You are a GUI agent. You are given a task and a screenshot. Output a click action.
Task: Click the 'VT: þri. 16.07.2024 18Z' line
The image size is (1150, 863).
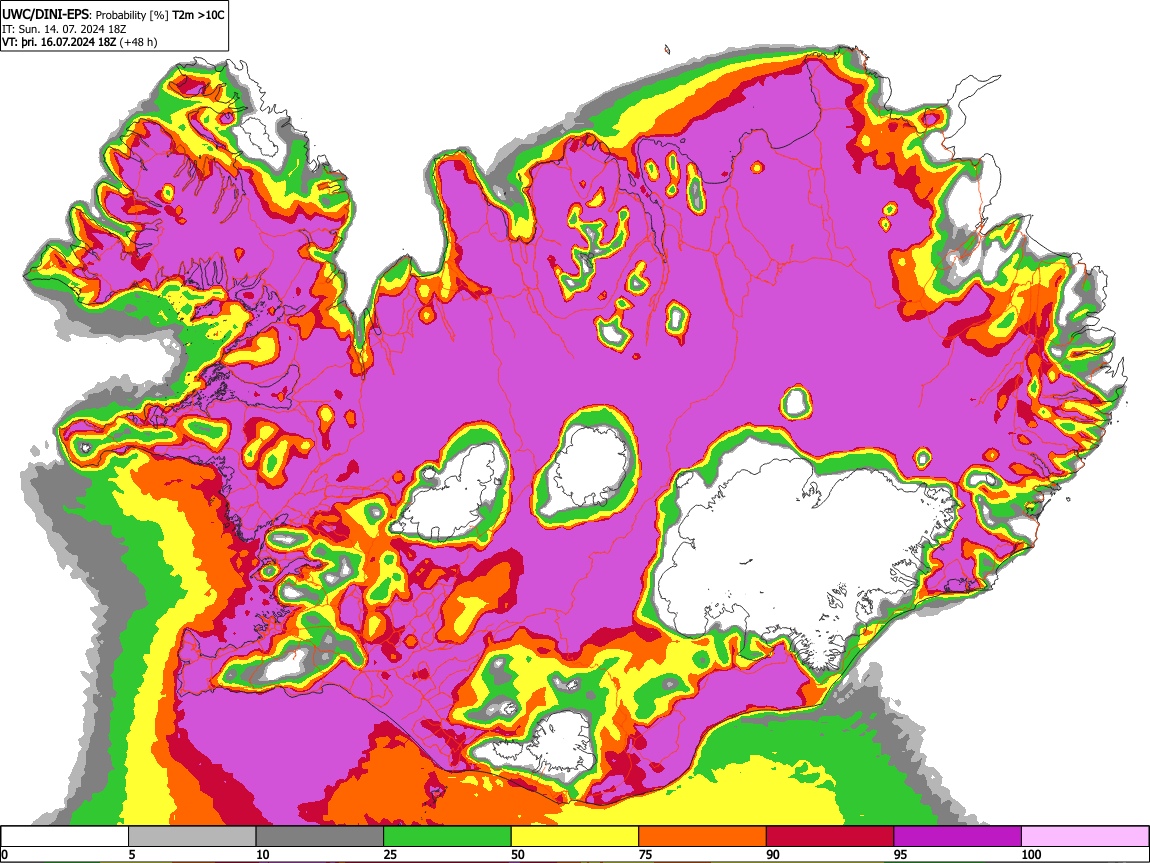tap(59, 42)
